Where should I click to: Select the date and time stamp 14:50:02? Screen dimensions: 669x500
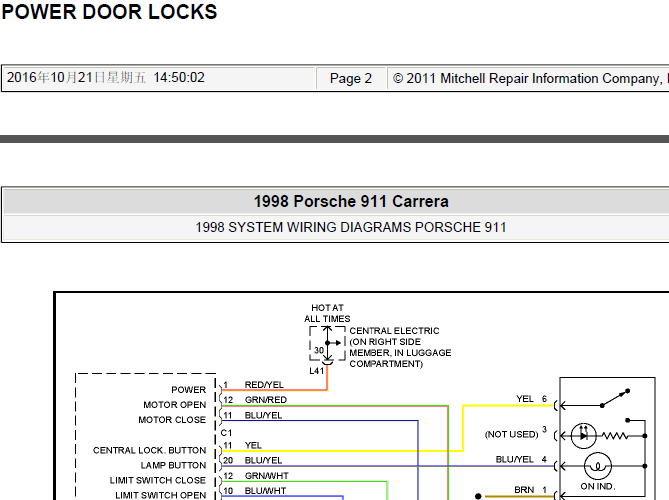tap(106, 78)
